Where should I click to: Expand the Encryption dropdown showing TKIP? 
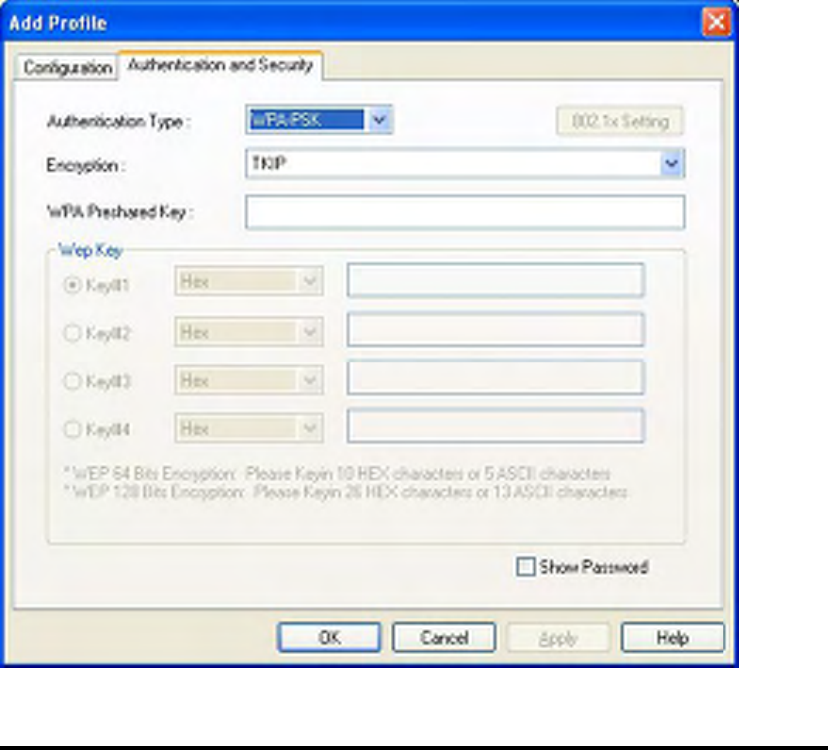point(465,164)
